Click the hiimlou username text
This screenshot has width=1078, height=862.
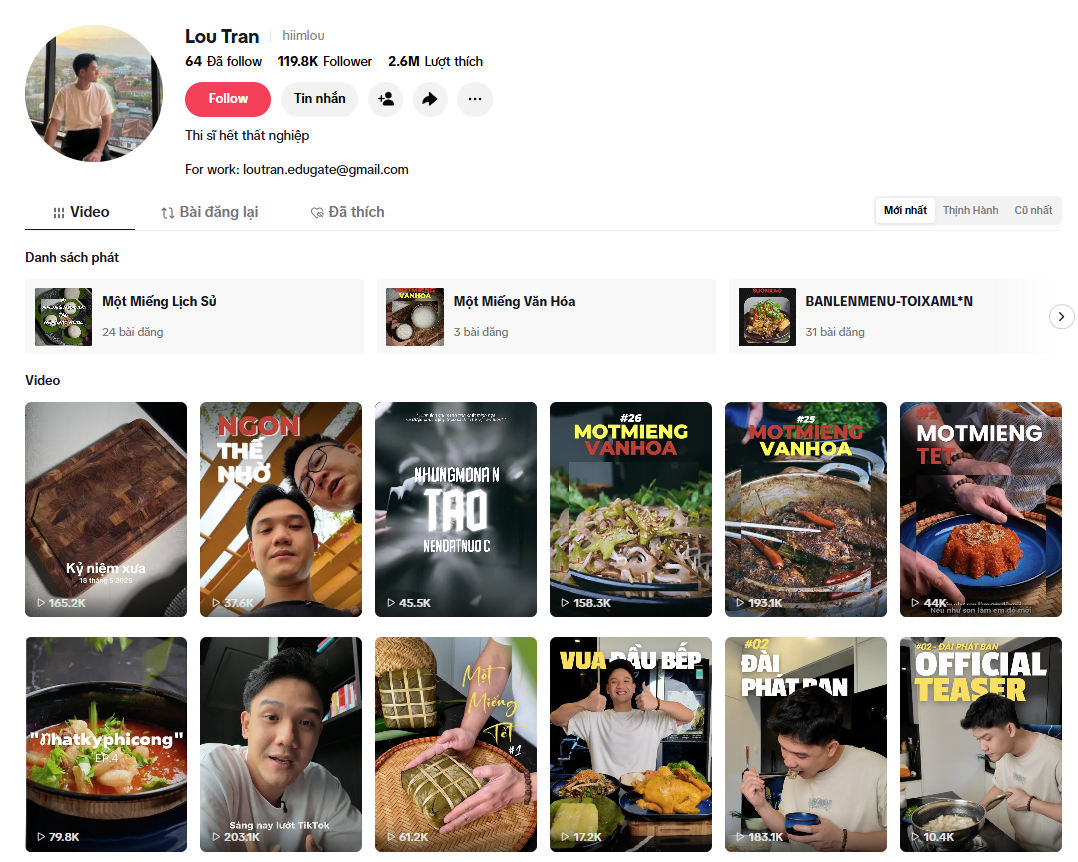[x=303, y=36]
